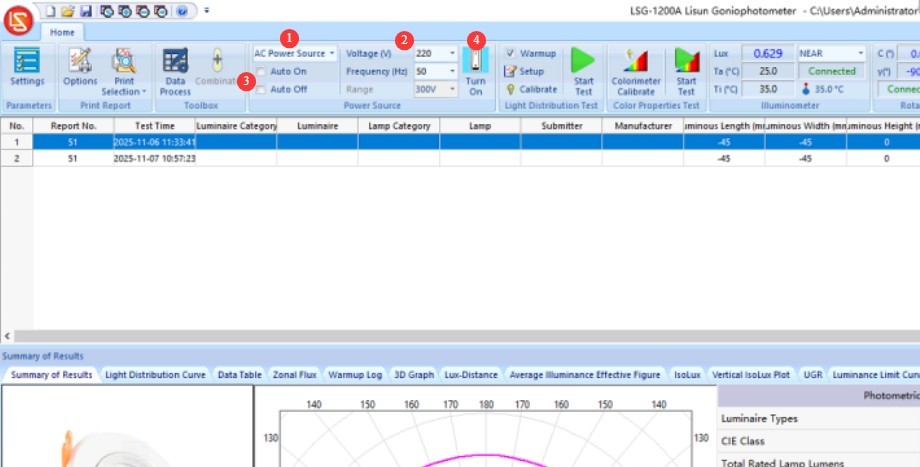Open the UGR tab

click(813, 374)
